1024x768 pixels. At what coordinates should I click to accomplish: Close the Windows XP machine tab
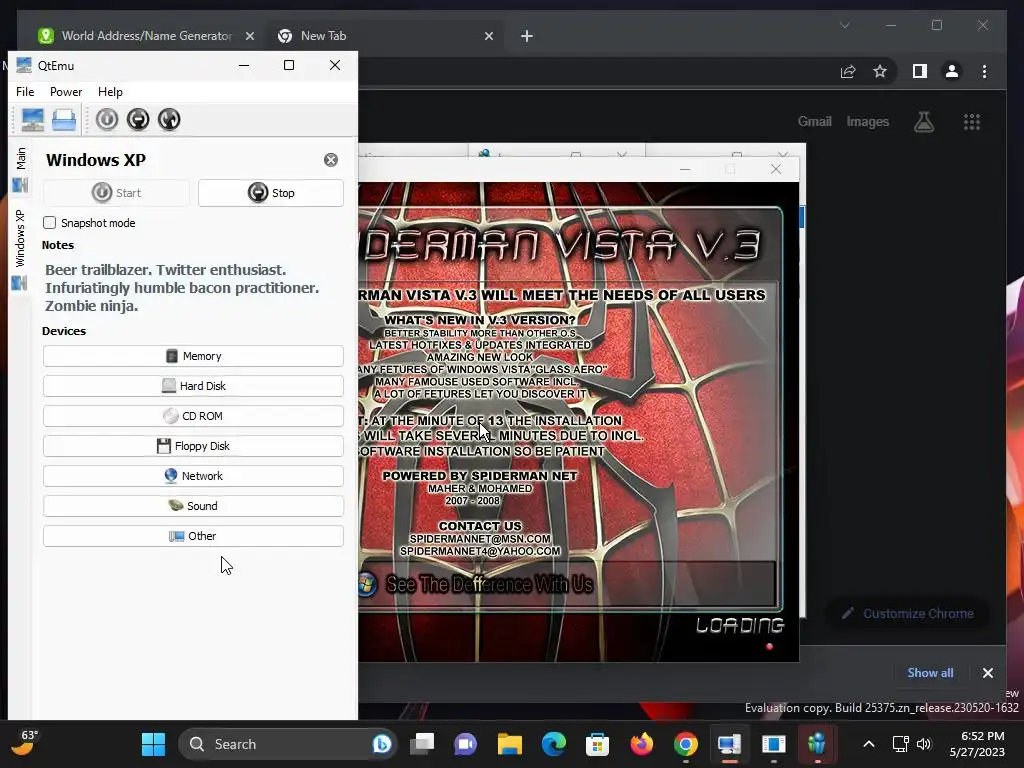(x=331, y=160)
